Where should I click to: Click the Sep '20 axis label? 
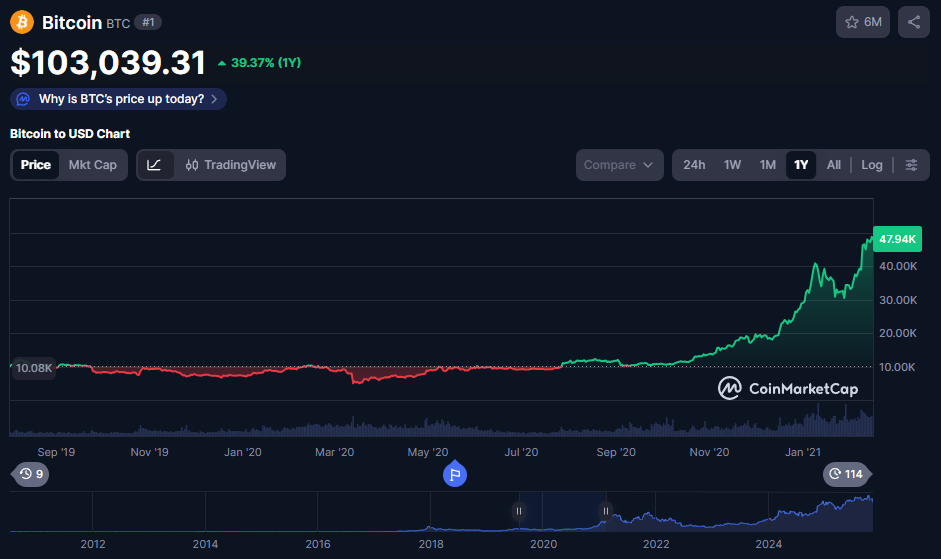(x=616, y=452)
